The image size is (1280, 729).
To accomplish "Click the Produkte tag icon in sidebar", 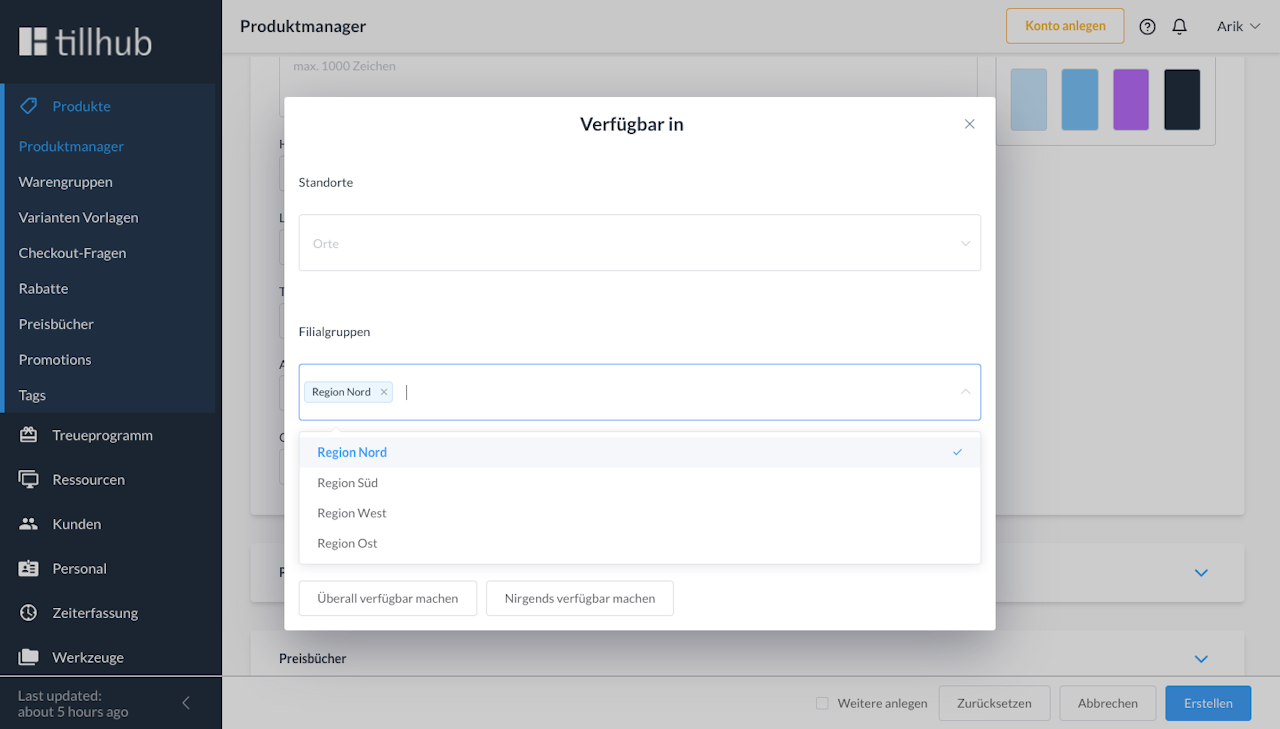I will pos(28,106).
